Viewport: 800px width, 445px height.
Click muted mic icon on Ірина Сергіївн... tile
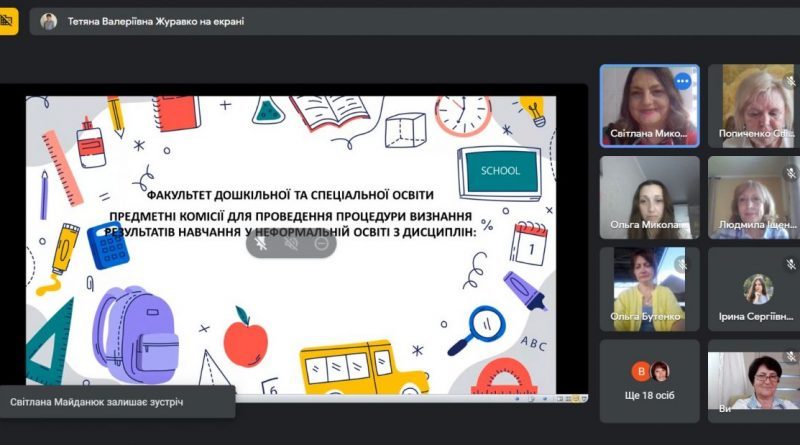[790, 264]
